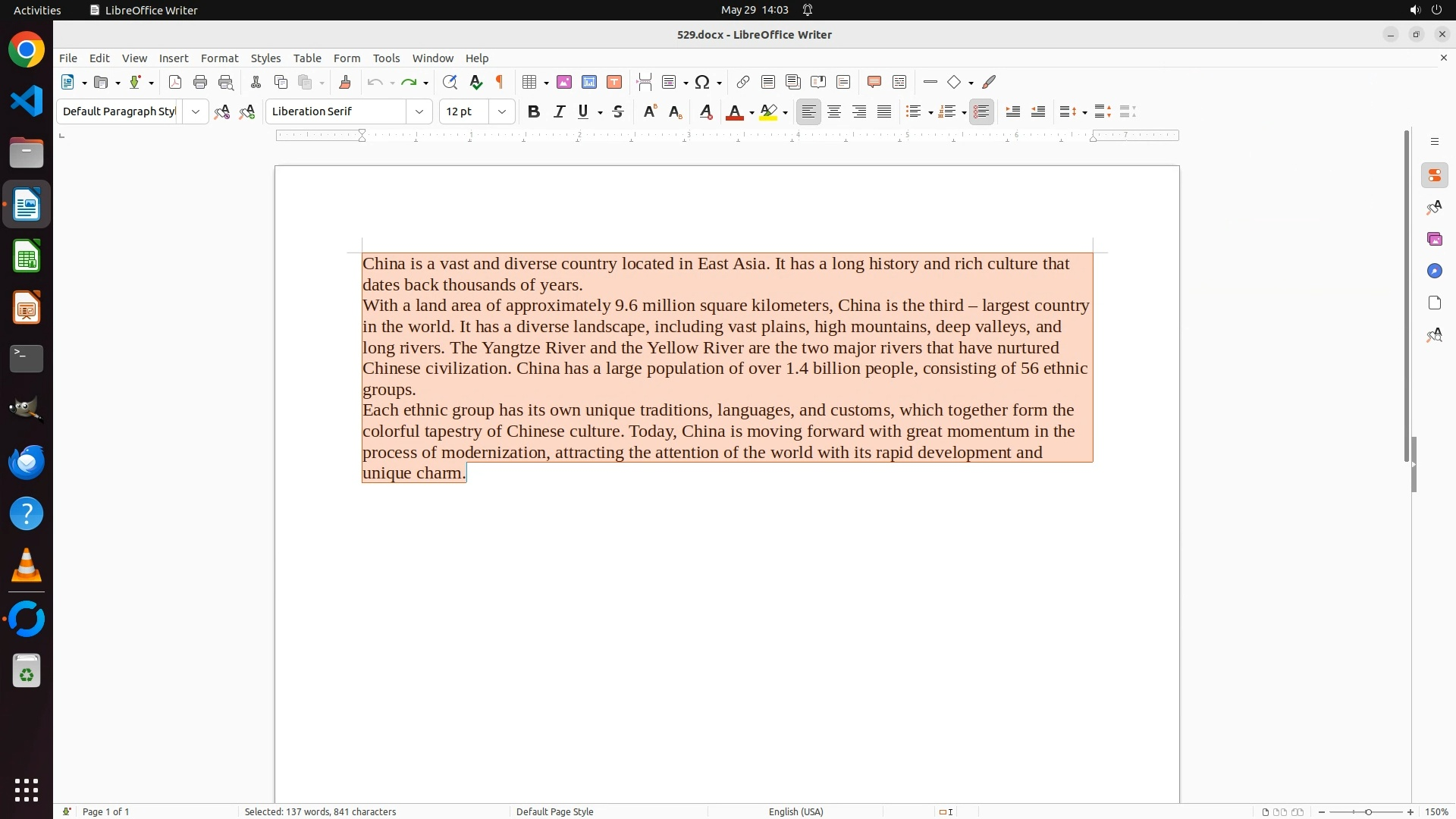
Task: Click the Export as PDF icon
Action: tap(175, 82)
